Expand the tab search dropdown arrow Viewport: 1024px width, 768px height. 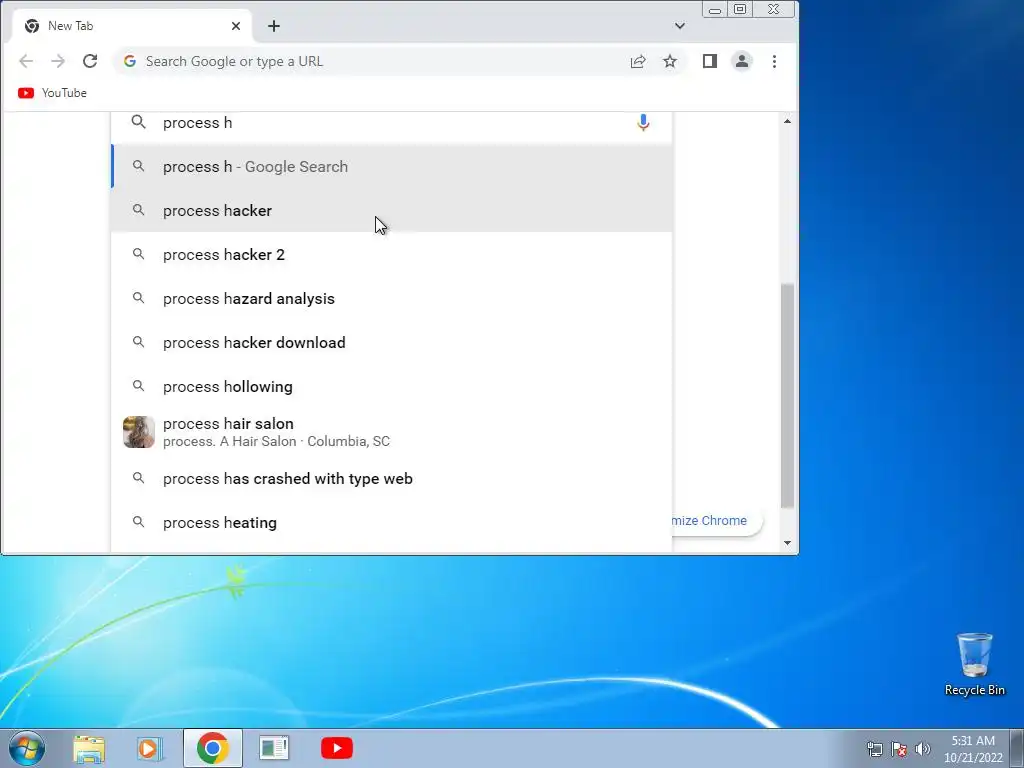point(680,26)
